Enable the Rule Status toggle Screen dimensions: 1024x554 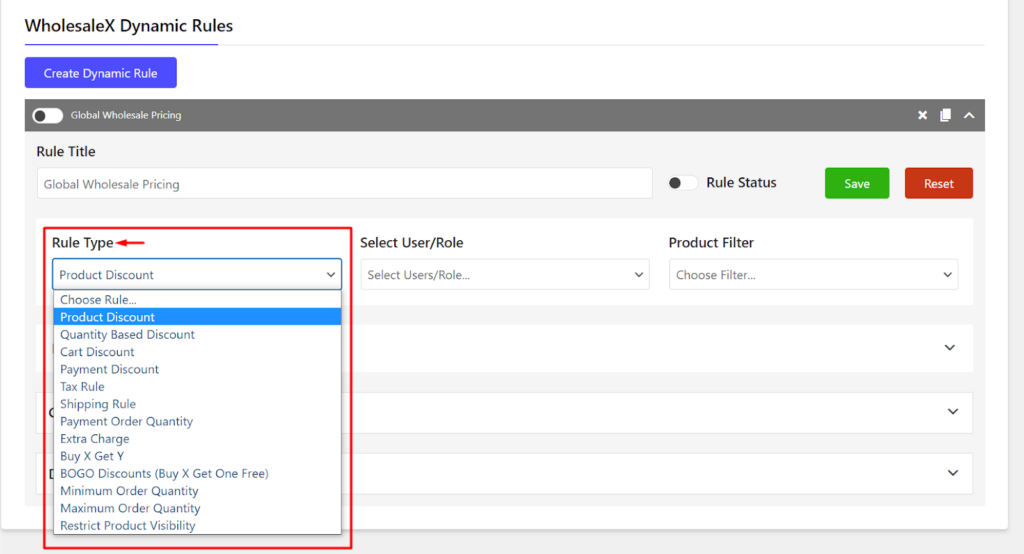pos(683,183)
